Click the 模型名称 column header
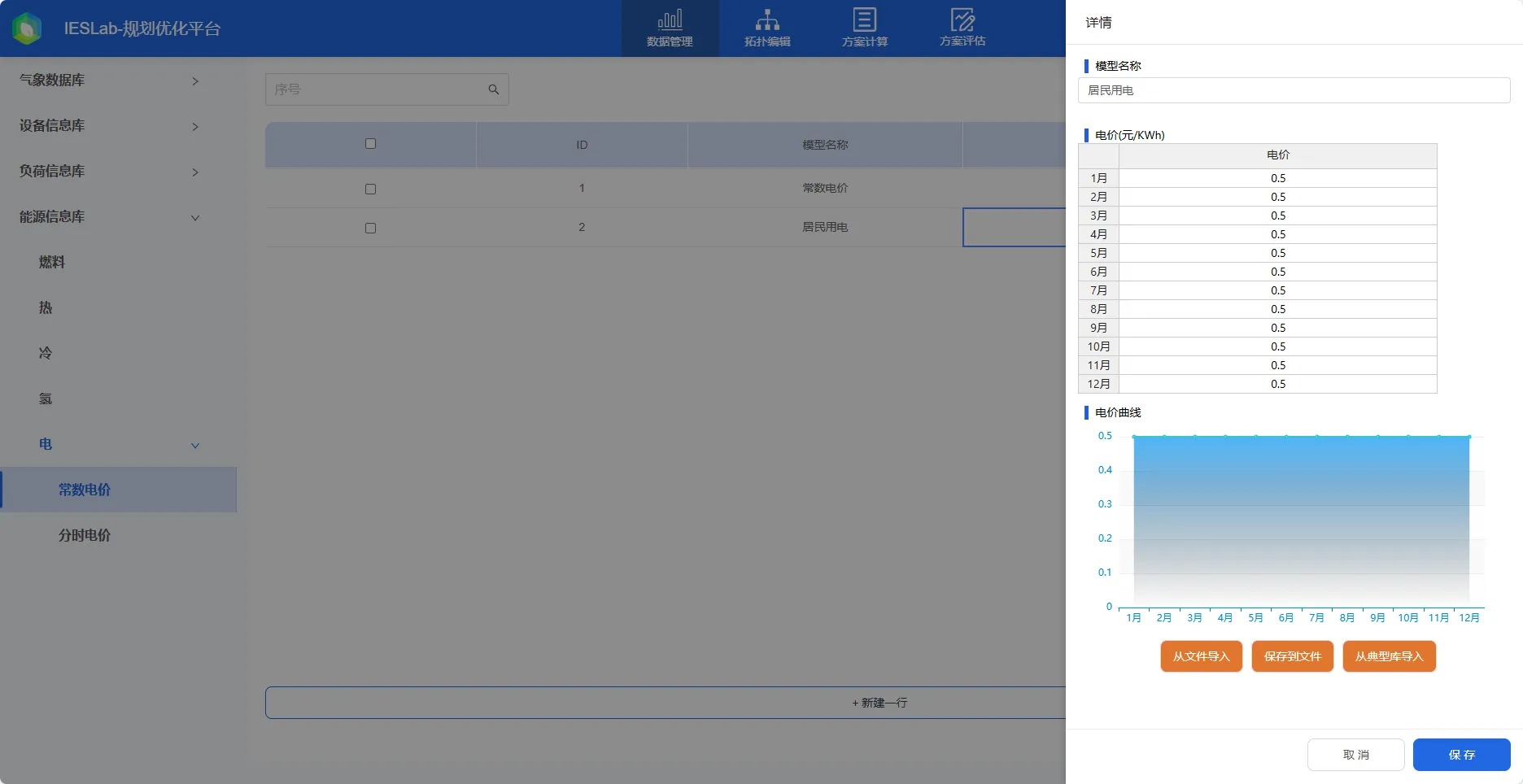The height and width of the screenshot is (784, 1523). 825,145
